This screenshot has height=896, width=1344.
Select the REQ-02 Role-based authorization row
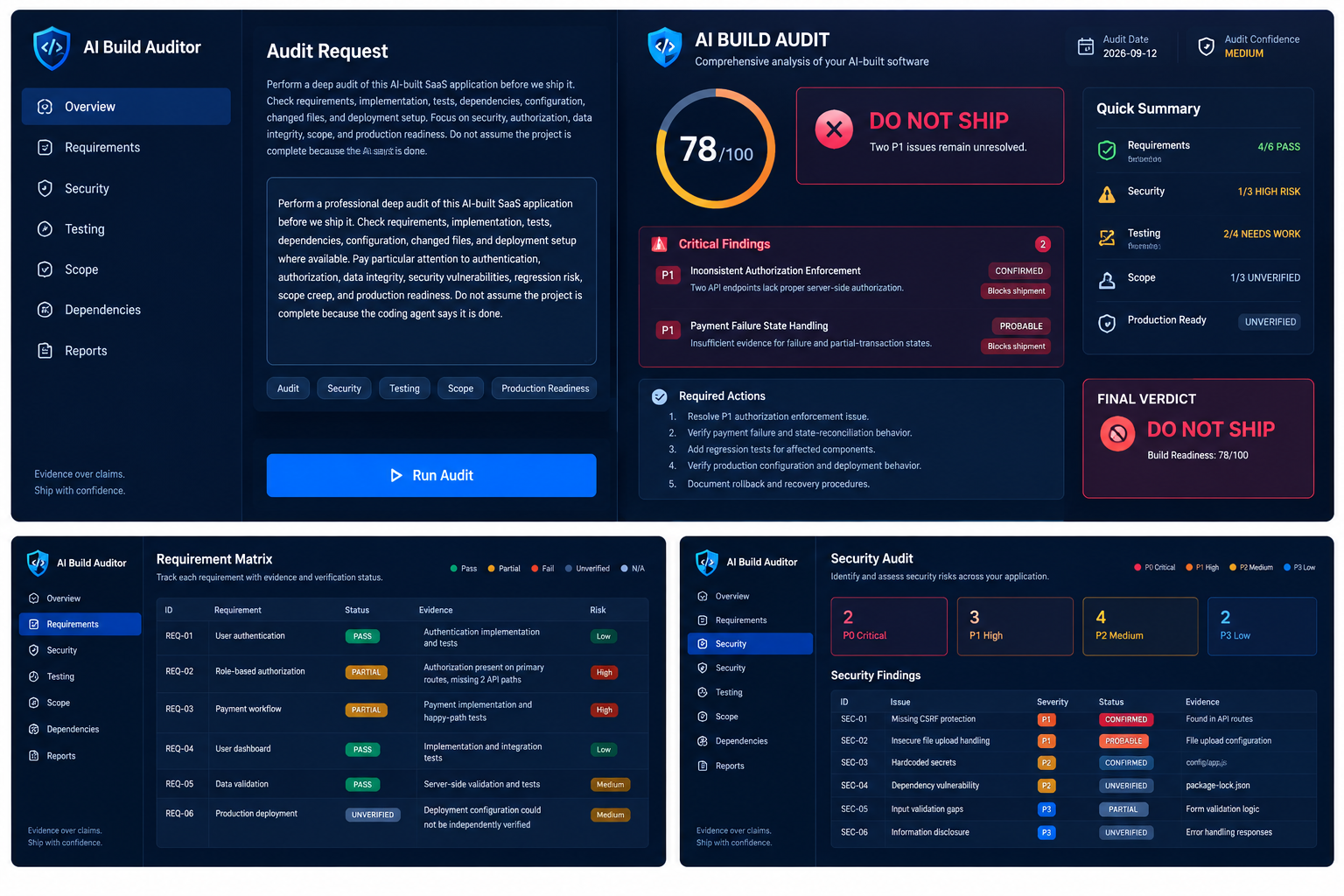(x=402, y=673)
